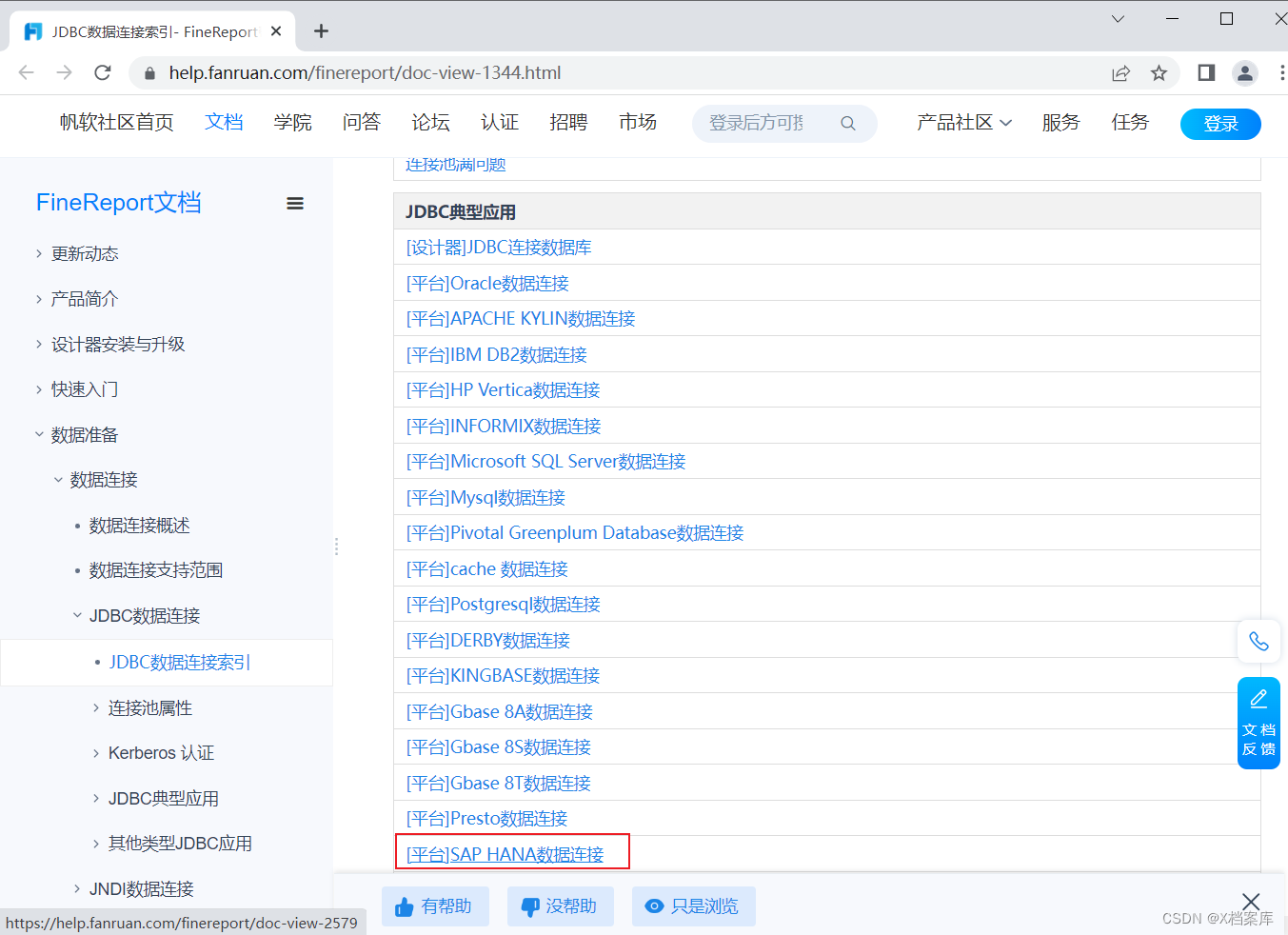Click the lock icon in the address bar
1288x935 pixels.
[x=149, y=73]
